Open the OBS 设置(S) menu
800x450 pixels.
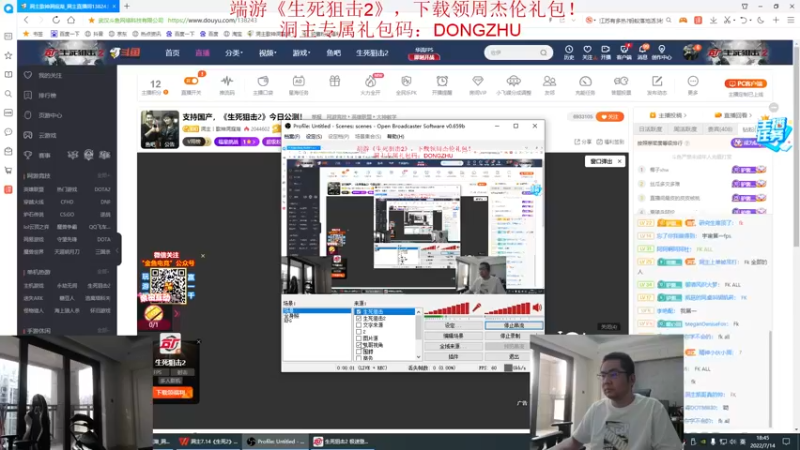(314, 137)
